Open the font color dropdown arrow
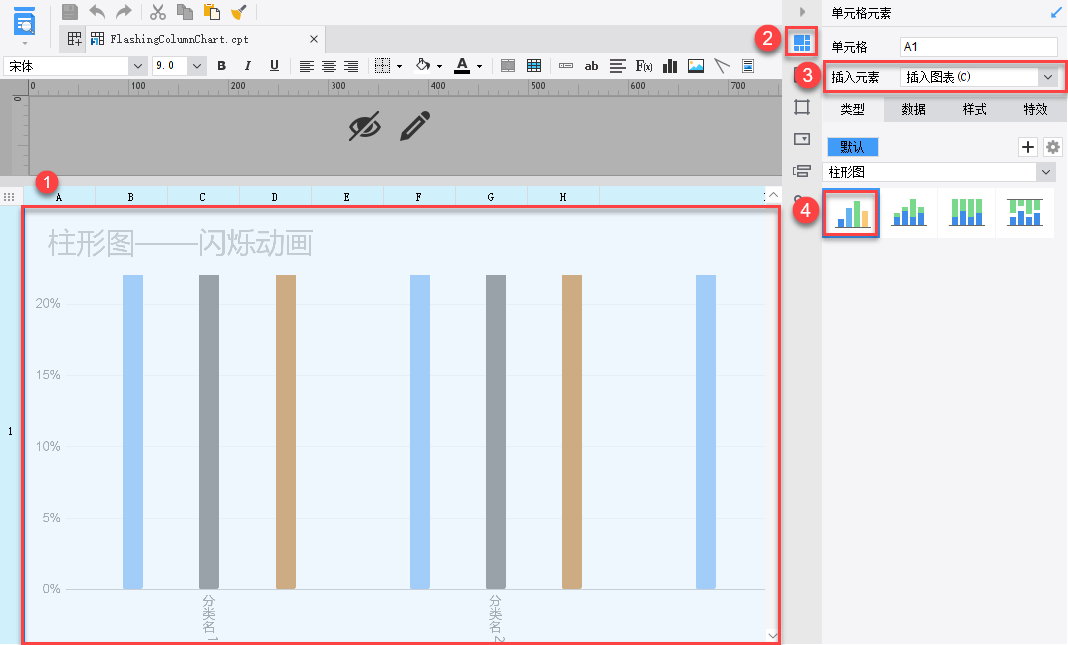 (x=480, y=66)
